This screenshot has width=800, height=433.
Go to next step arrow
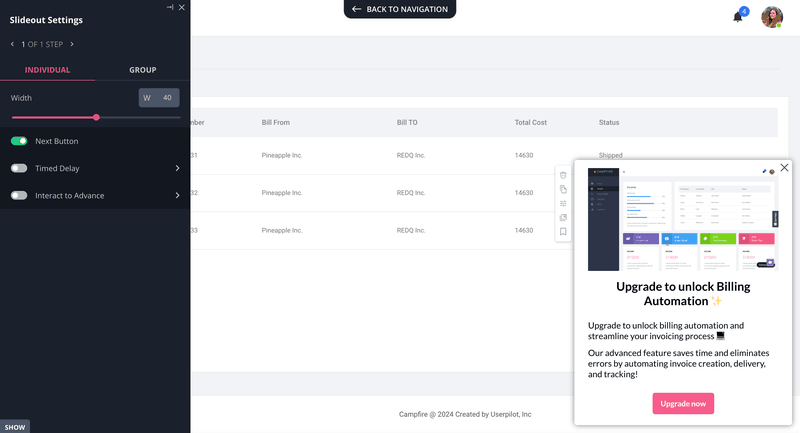tap(72, 44)
